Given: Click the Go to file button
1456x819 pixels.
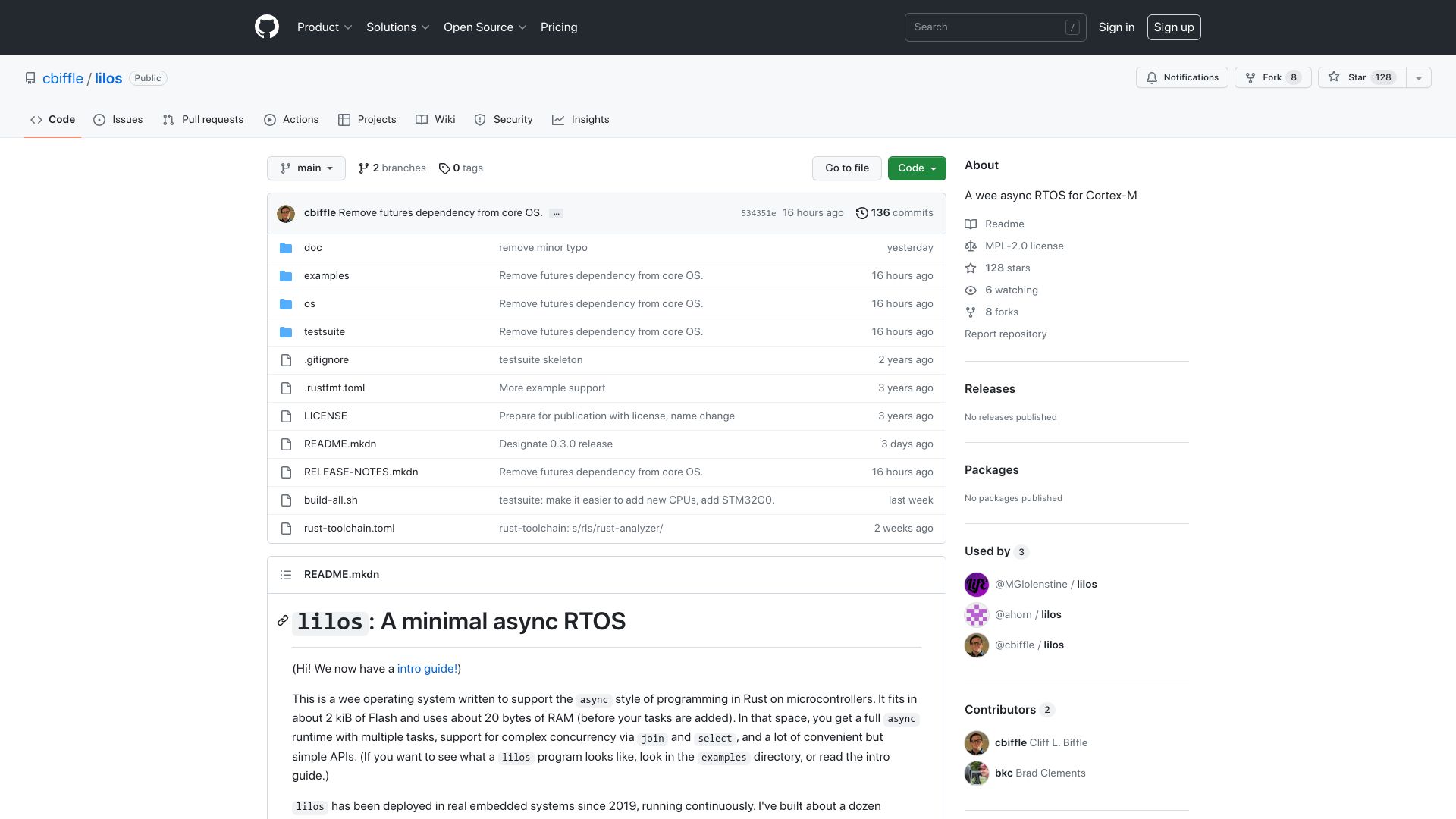Looking at the screenshot, I should point(847,168).
